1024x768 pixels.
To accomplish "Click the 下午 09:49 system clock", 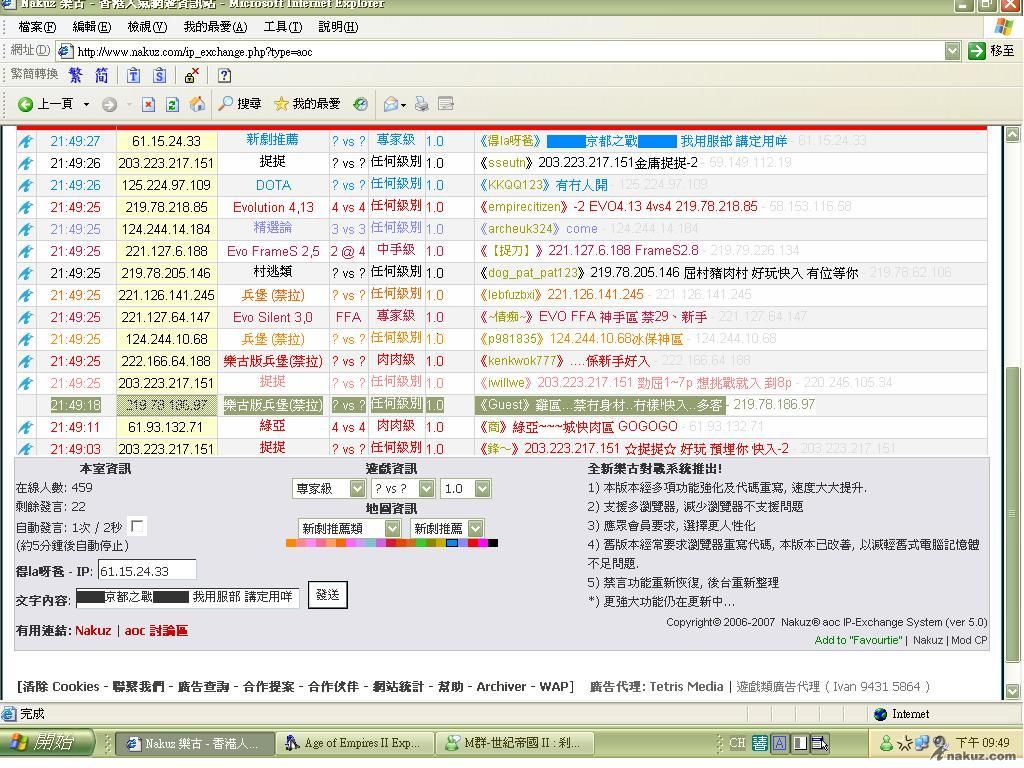I will pyautogui.click(x=983, y=743).
